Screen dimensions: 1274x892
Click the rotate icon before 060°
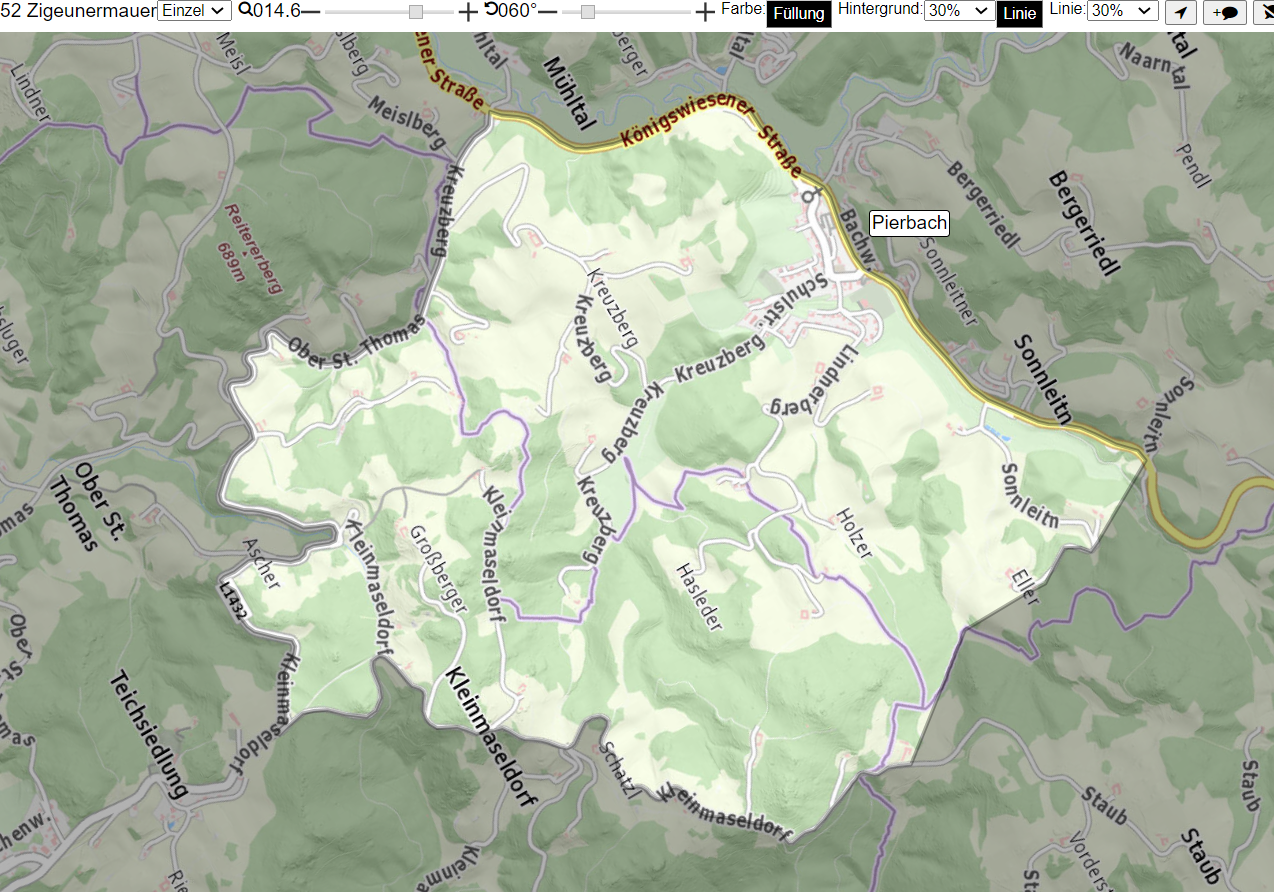tap(490, 11)
